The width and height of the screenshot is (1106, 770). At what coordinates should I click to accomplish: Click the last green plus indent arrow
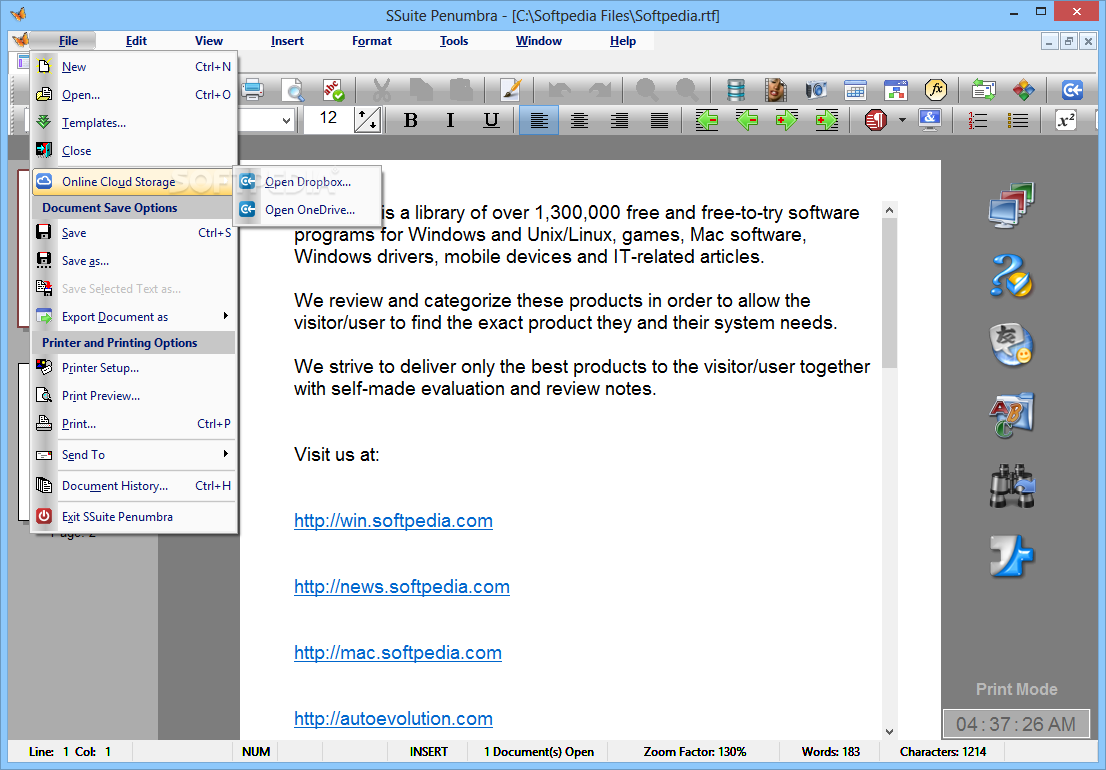(827, 121)
